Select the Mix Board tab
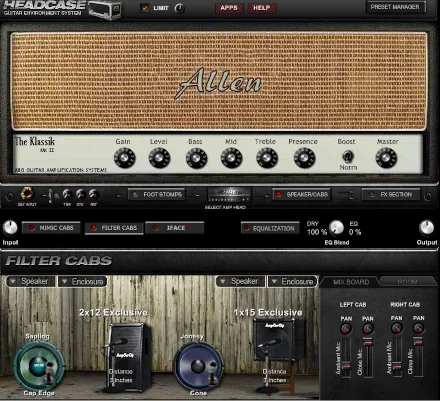The width and height of the screenshot is (440, 401). (350, 282)
